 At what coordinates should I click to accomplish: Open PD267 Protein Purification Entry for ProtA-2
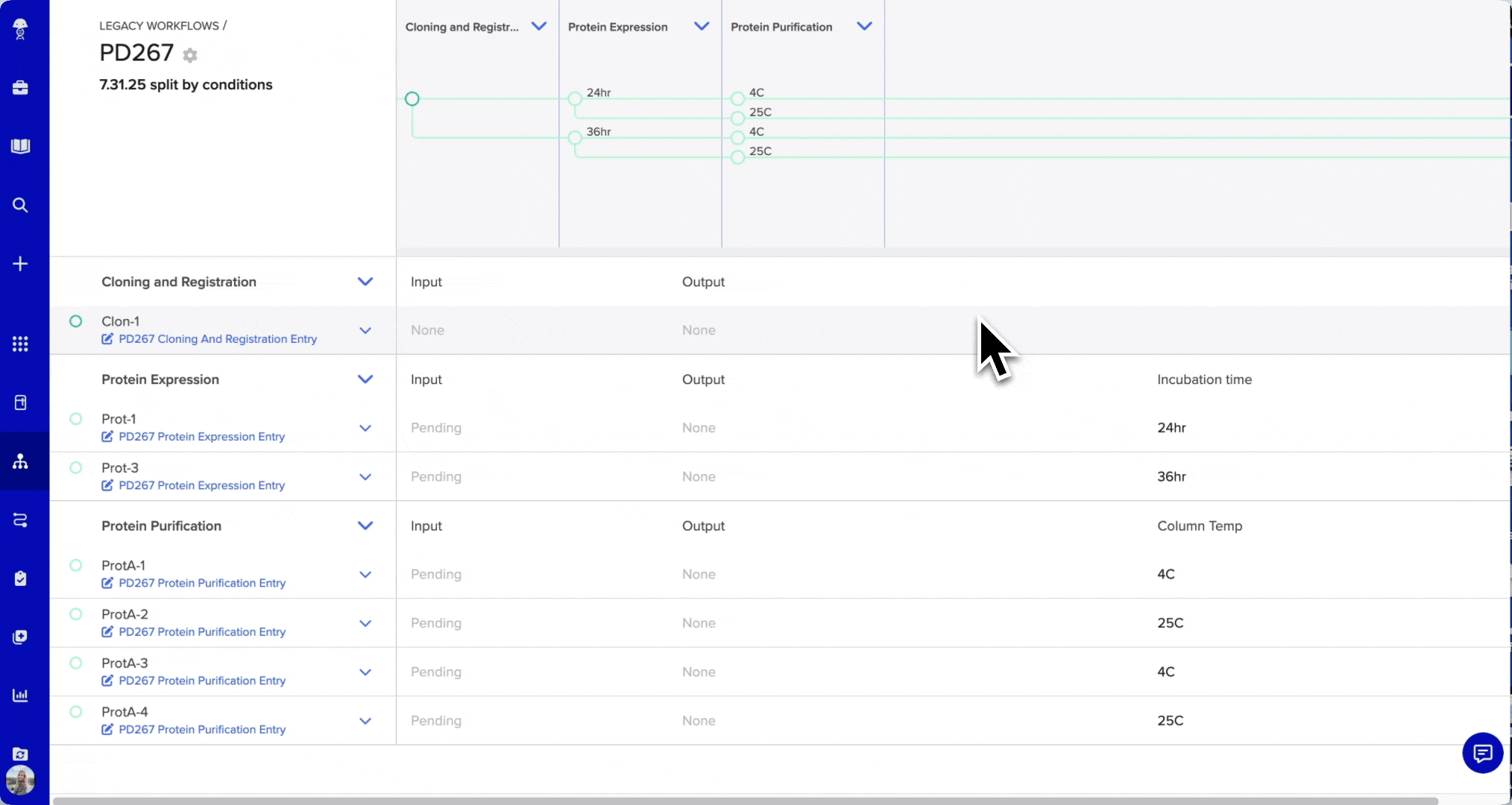202,631
